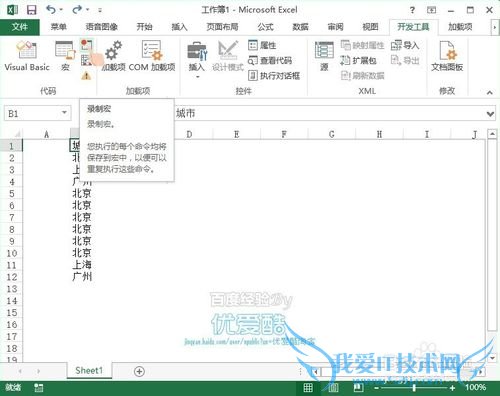Select column F header
Viewport: 500px width, 396px height.
coord(284,134)
